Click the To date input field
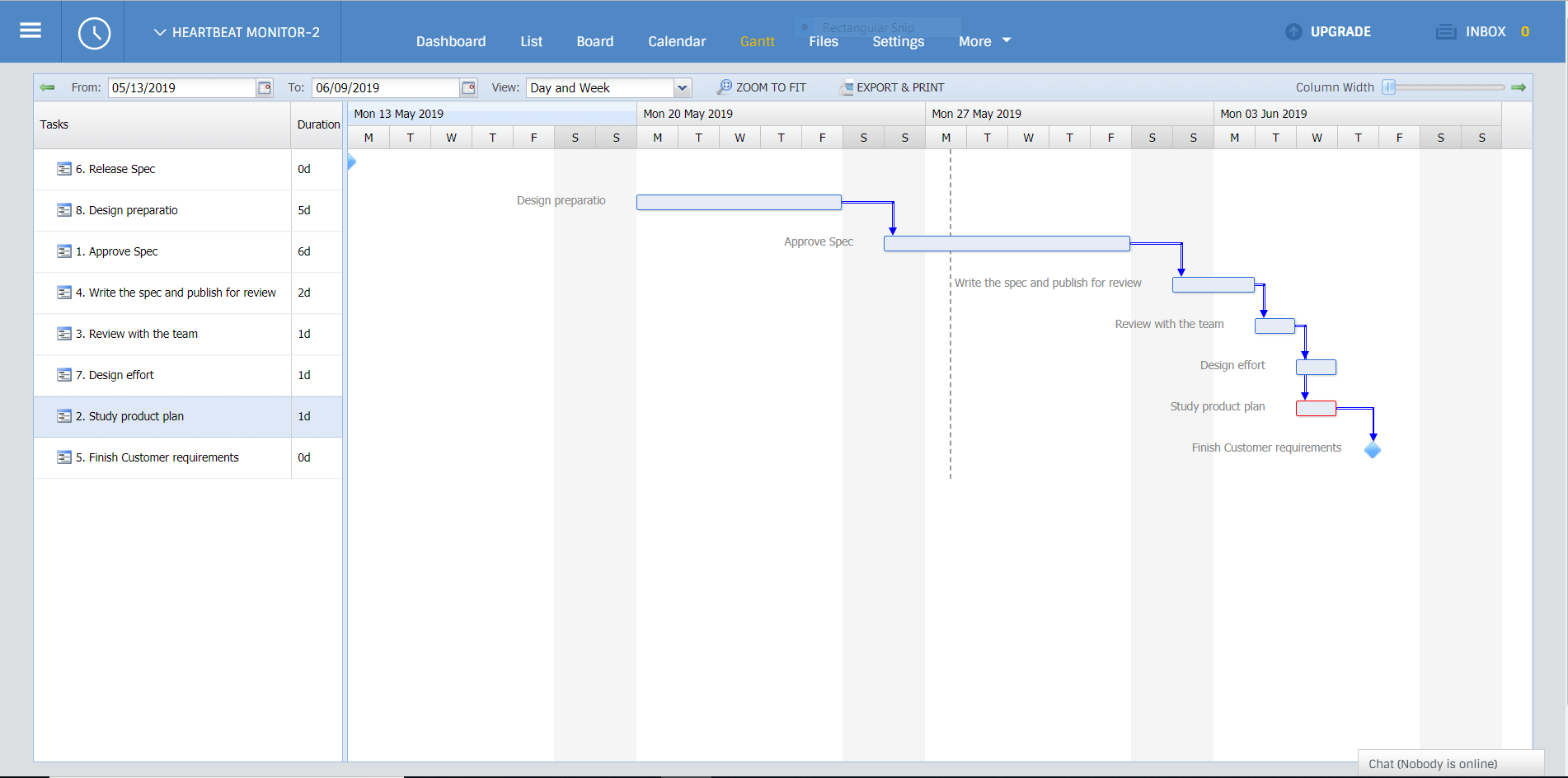The height and width of the screenshot is (778, 1568). (386, 87)
